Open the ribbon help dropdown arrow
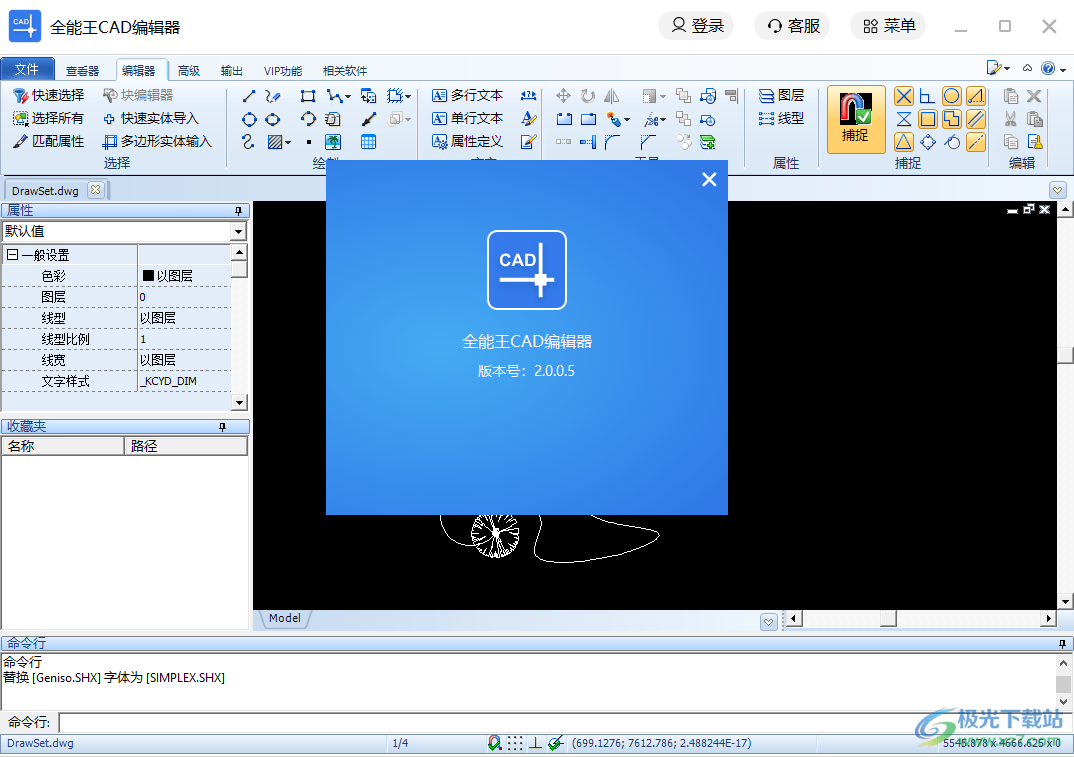1074x757 pixels. 1064,69
